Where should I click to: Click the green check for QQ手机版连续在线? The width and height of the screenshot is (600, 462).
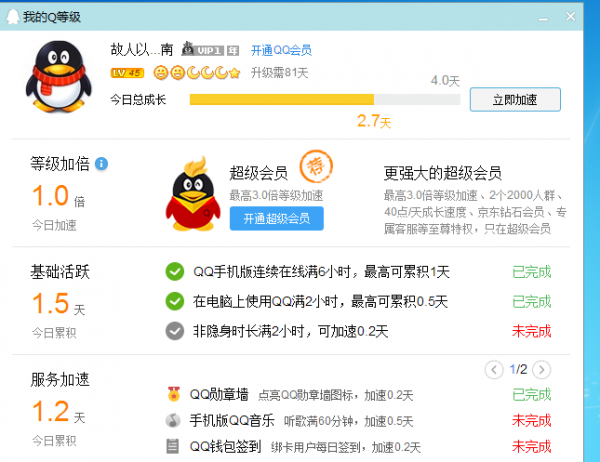tap(175, 272)
